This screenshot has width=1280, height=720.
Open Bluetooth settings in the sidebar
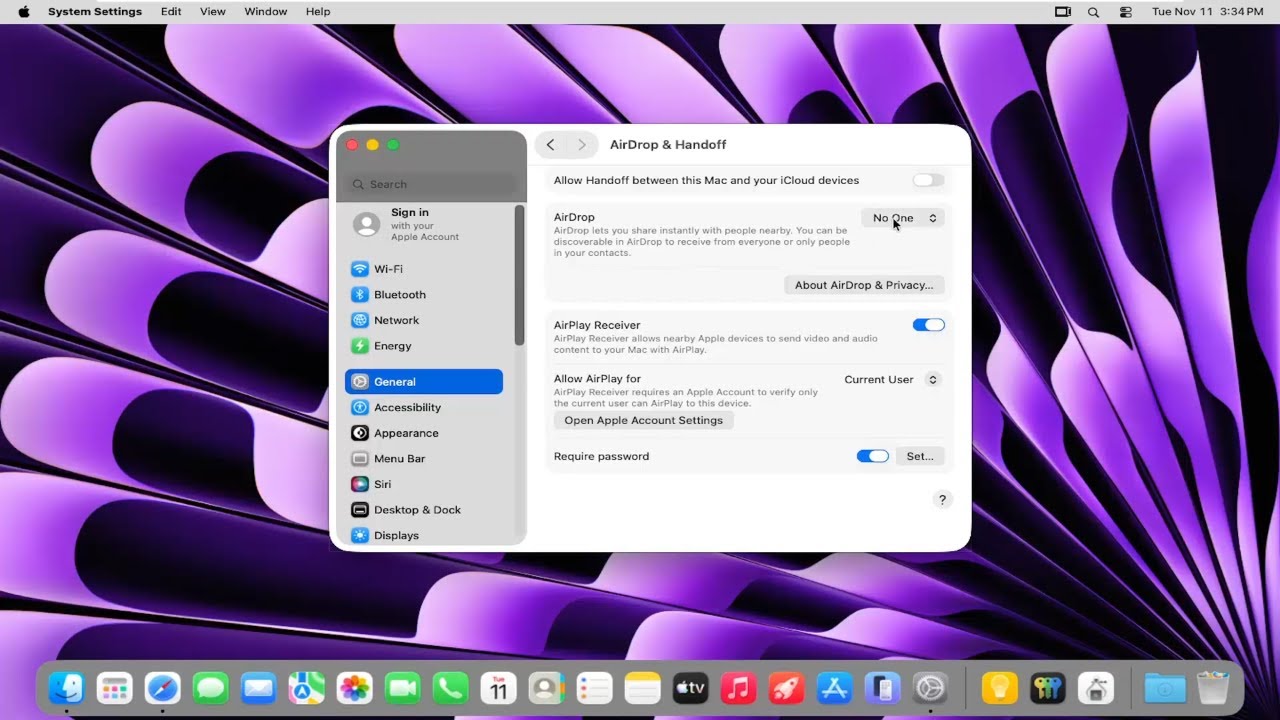click(424, 295)
